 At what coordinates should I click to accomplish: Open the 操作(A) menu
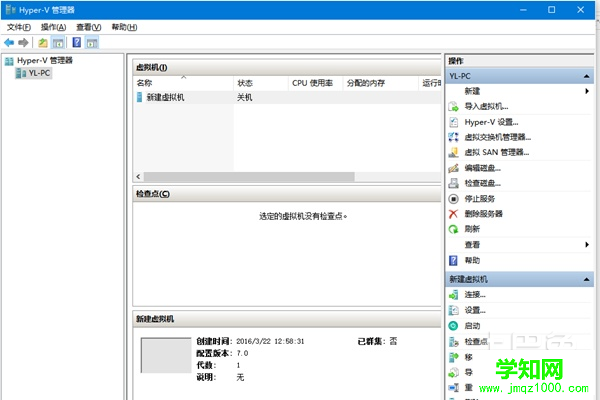(x=54, y=27)
